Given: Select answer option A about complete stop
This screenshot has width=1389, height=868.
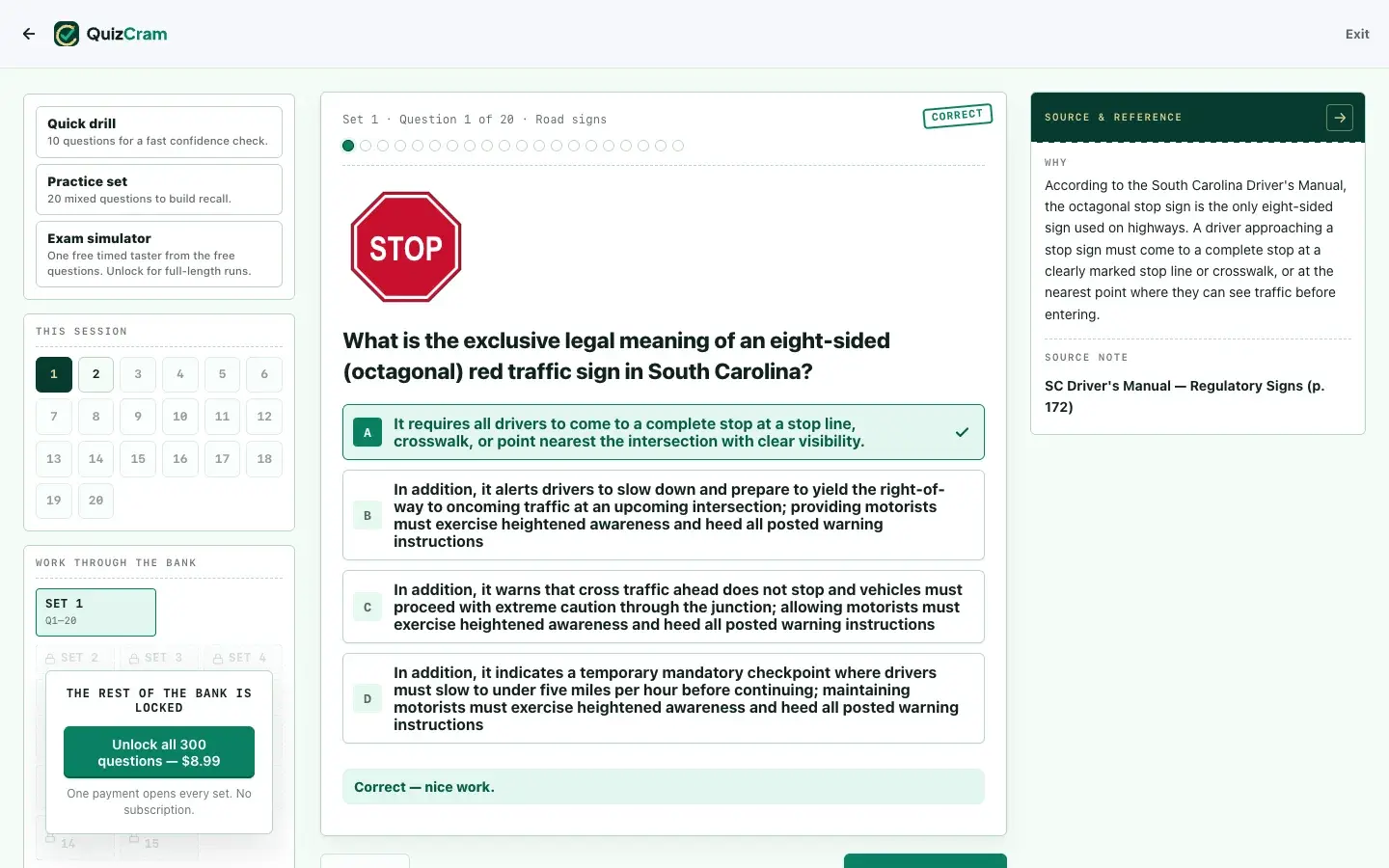Looking at the screenshot, I should pyautogui.click(x=664, y=432).
